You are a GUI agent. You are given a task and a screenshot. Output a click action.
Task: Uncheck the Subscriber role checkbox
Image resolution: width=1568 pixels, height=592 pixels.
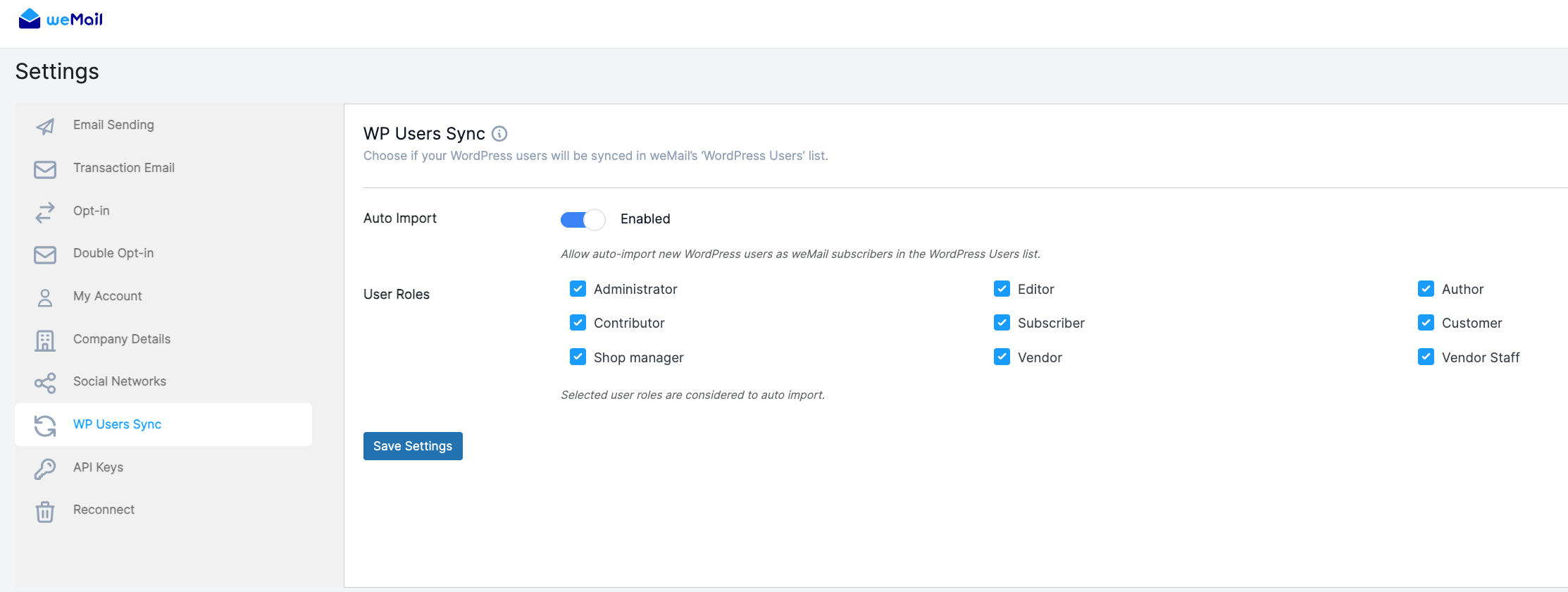tap(1002, 323)
